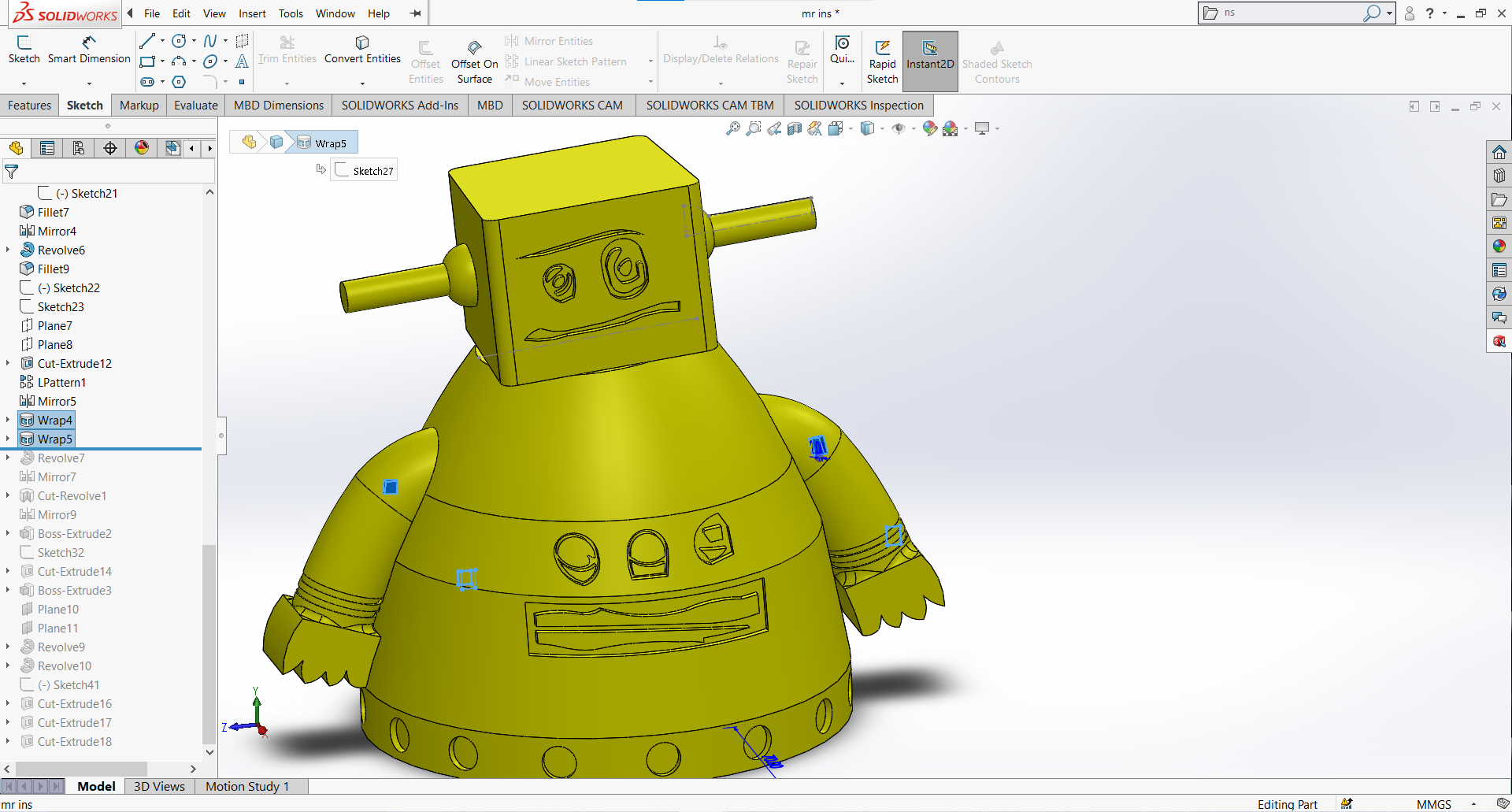
Task: Open the Design Library task pane
Action: pyautogui.click(x=1499, y=176)
